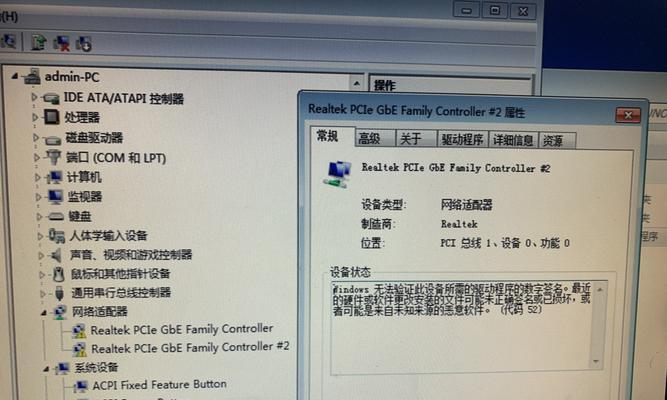The width and height of the screenshot is (667, 400).
Task: Close the Realtek properties dialog
Action: pos(628,115)
